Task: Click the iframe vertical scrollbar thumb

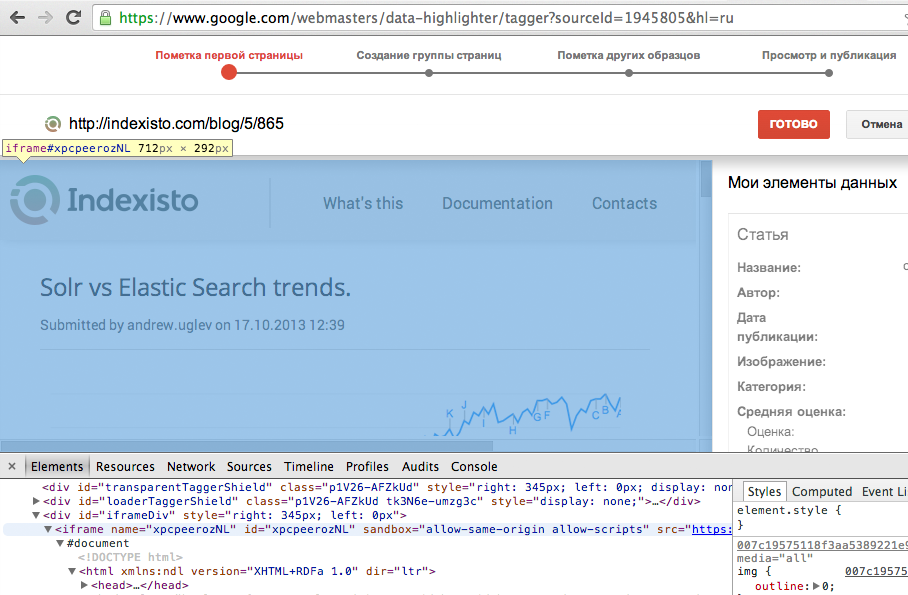Action: point(706,179)
